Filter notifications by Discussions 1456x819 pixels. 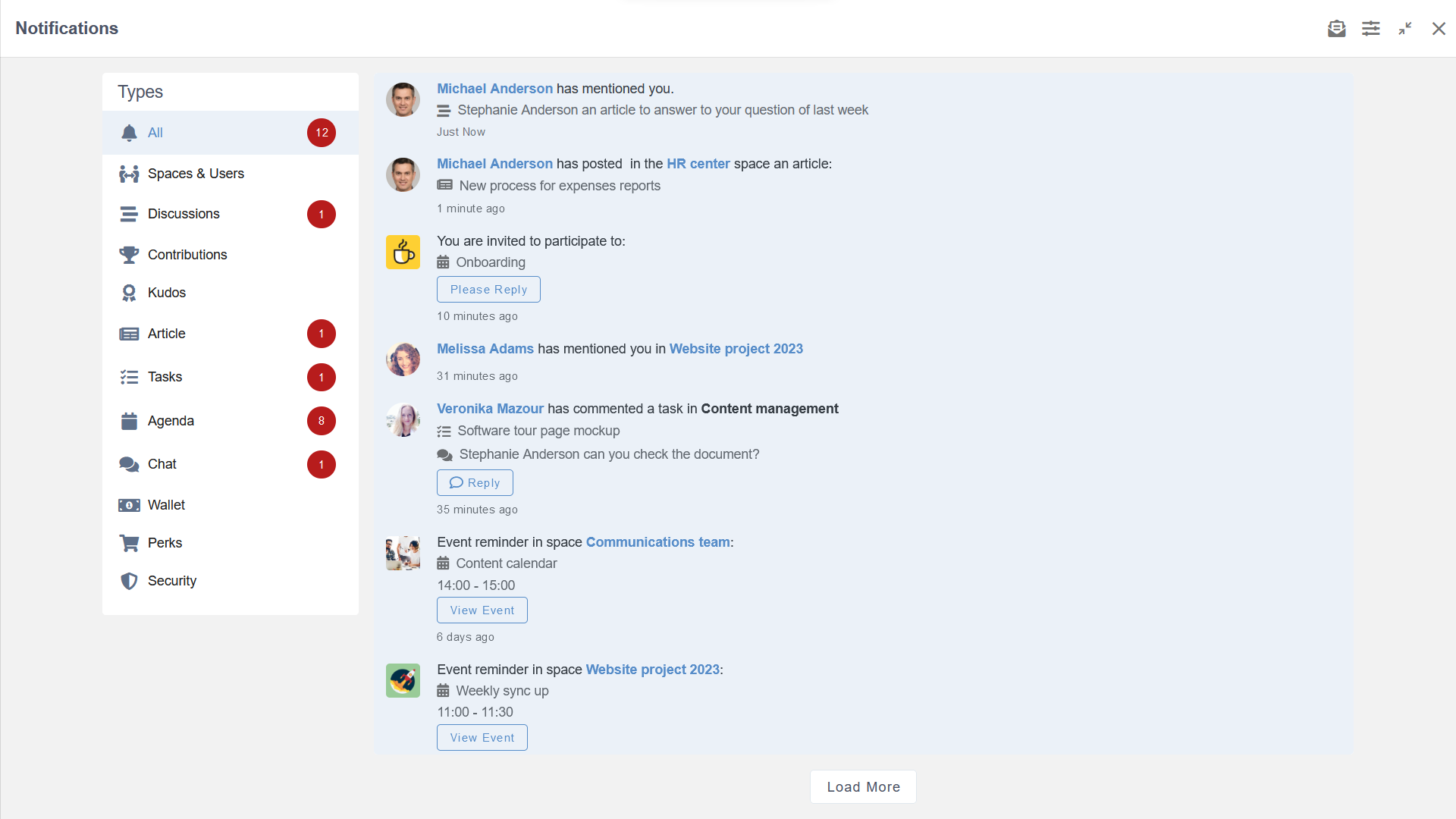click(184, 214)
